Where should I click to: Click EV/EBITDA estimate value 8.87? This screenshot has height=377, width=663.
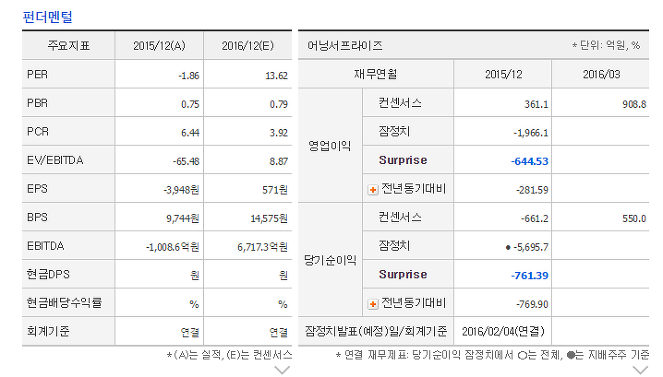pyautogui.click(x=279, y=161)
